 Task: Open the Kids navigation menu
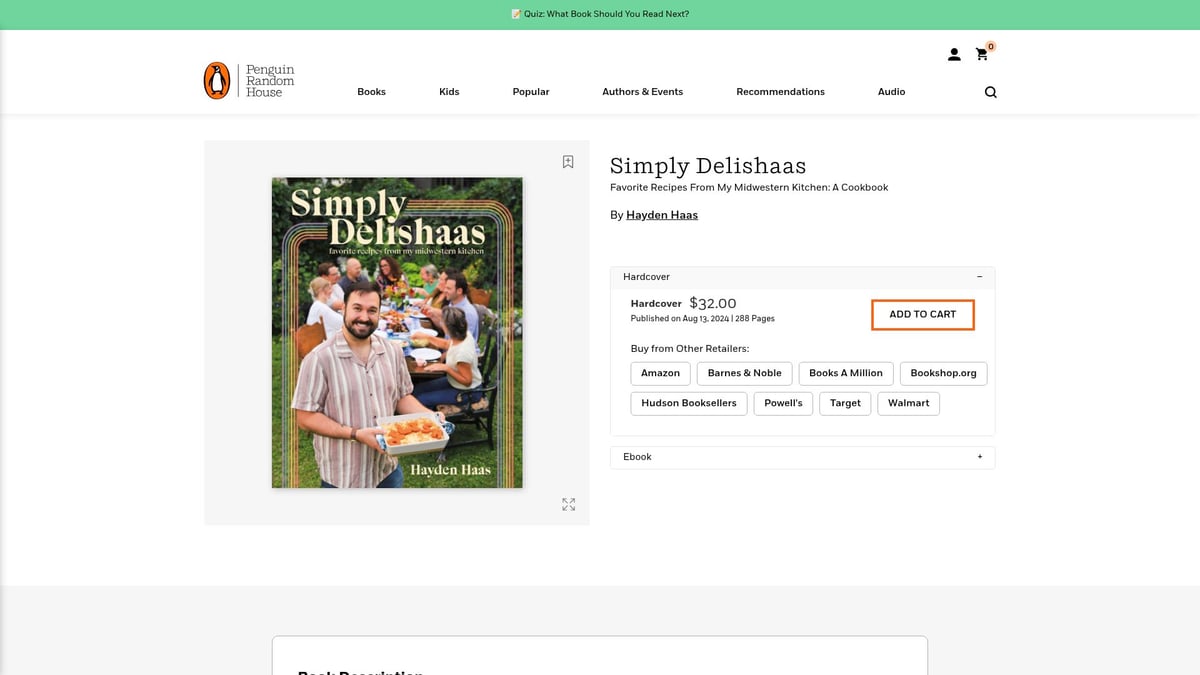[x=449, y=92]
